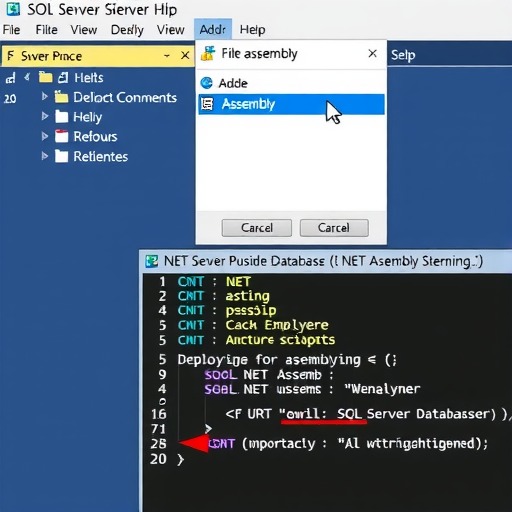Viewport: 512px width, 512px height.
Task: Open the View menu right of Deslly
Action: click(x=171, y=30)
